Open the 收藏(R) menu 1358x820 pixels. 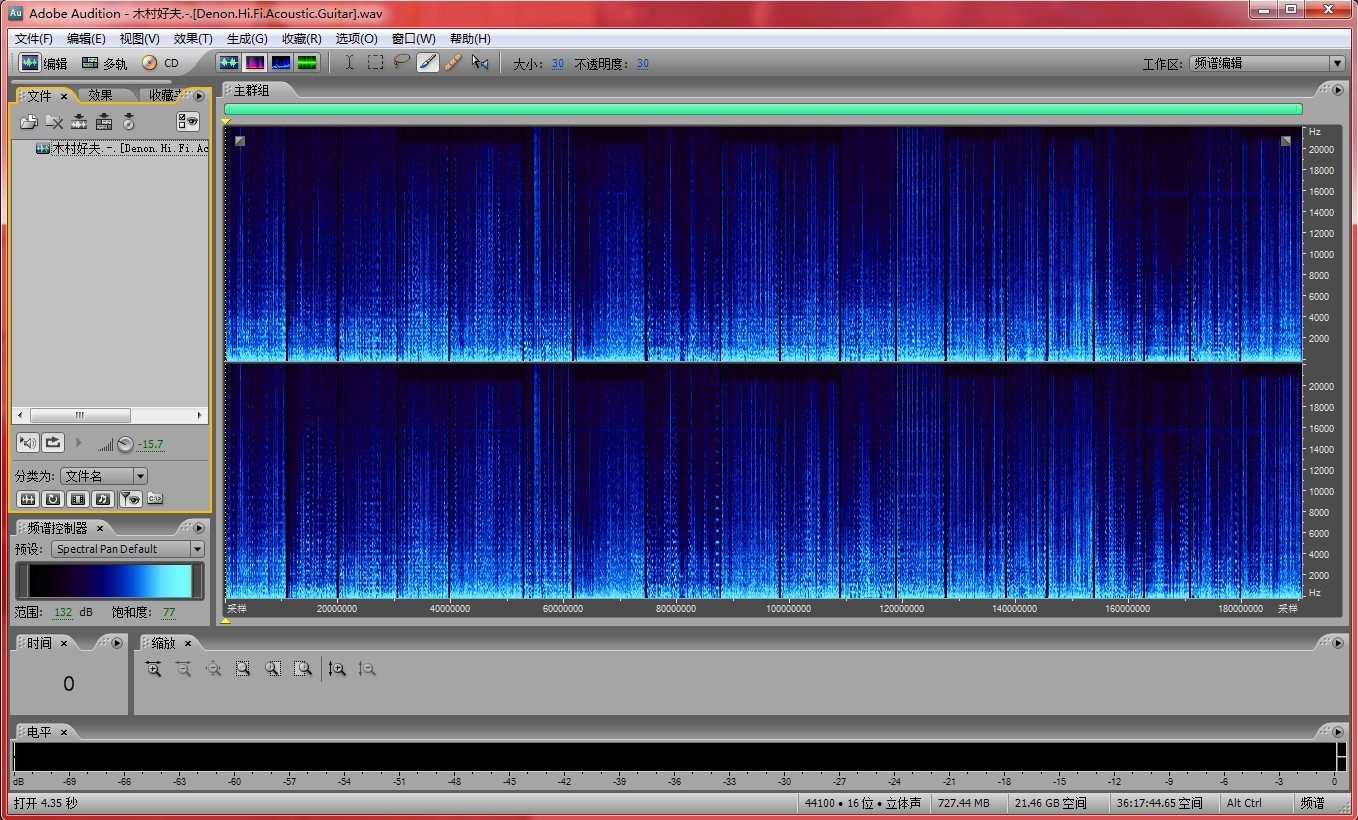302,39
